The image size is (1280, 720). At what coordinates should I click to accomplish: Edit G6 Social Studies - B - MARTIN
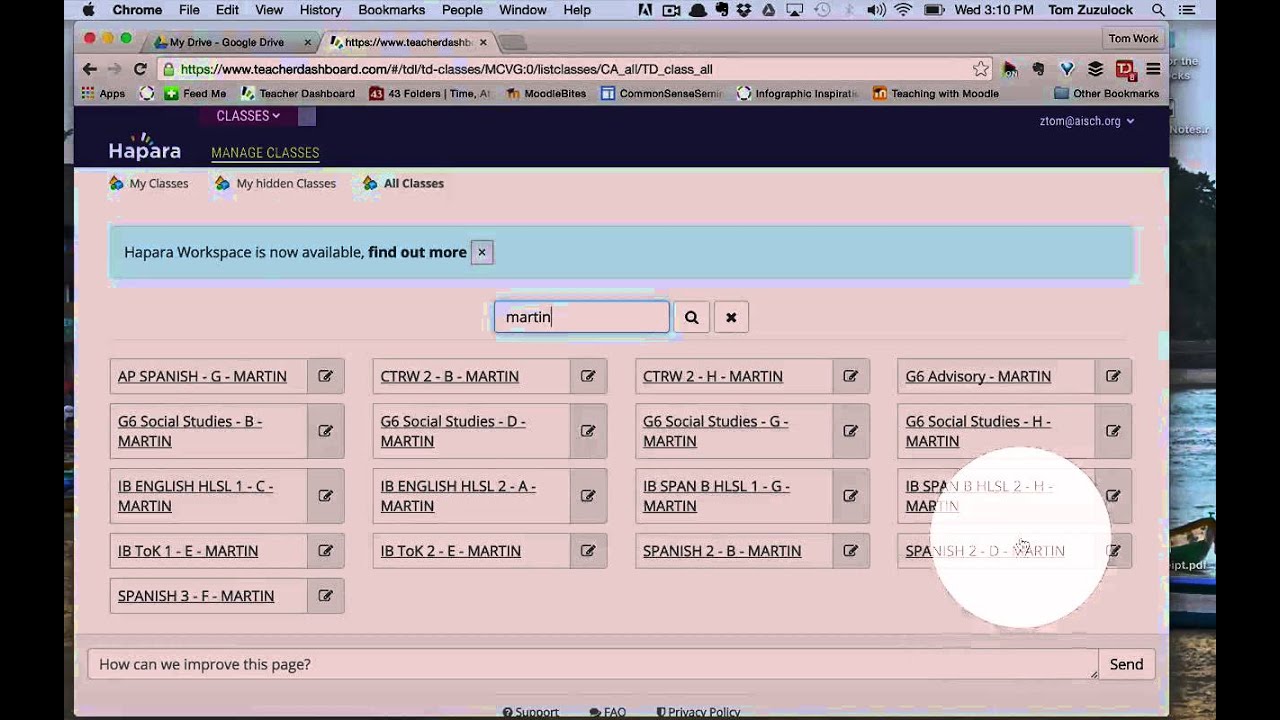(325, 431)
